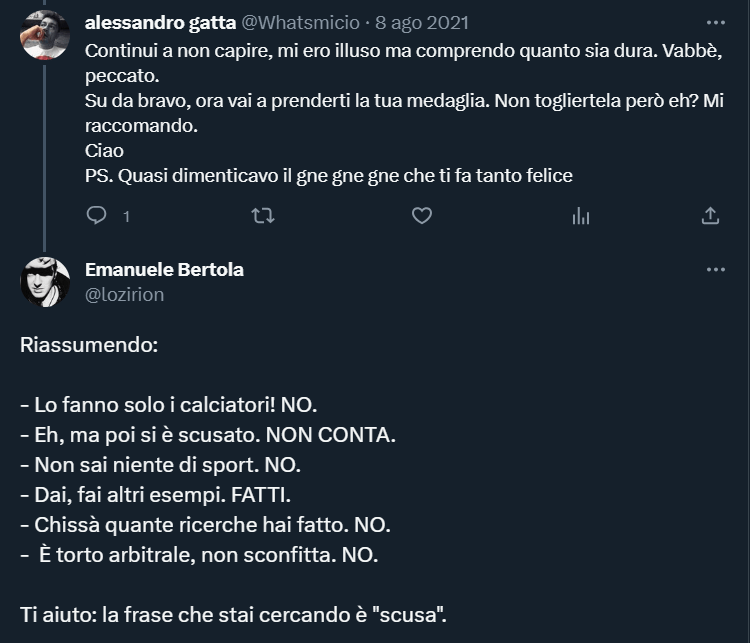
Task: Open more options on alessandro gatta's tweet
Action: pyautogui.click(x=716, y=22)
